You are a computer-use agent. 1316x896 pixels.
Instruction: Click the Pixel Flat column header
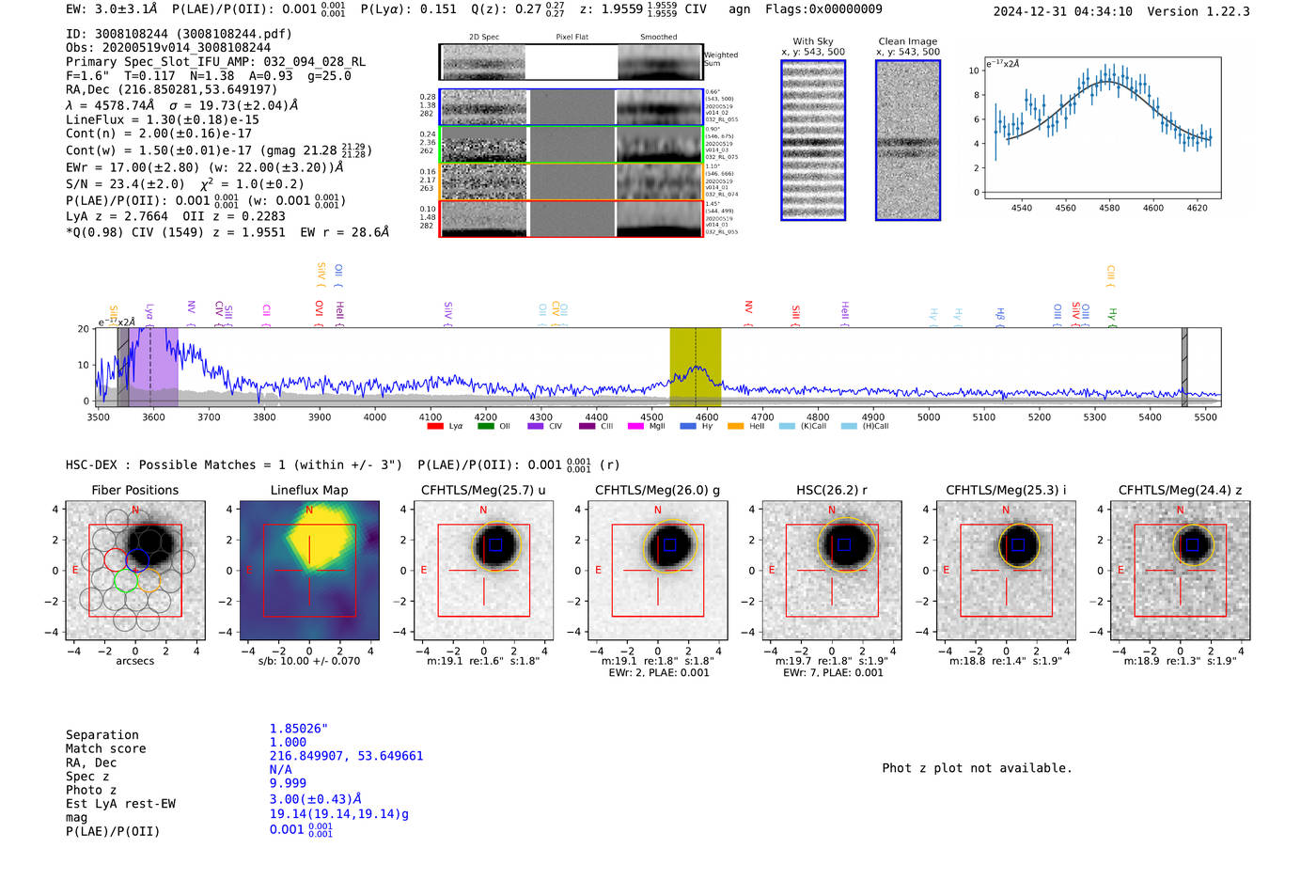[572, 38]
